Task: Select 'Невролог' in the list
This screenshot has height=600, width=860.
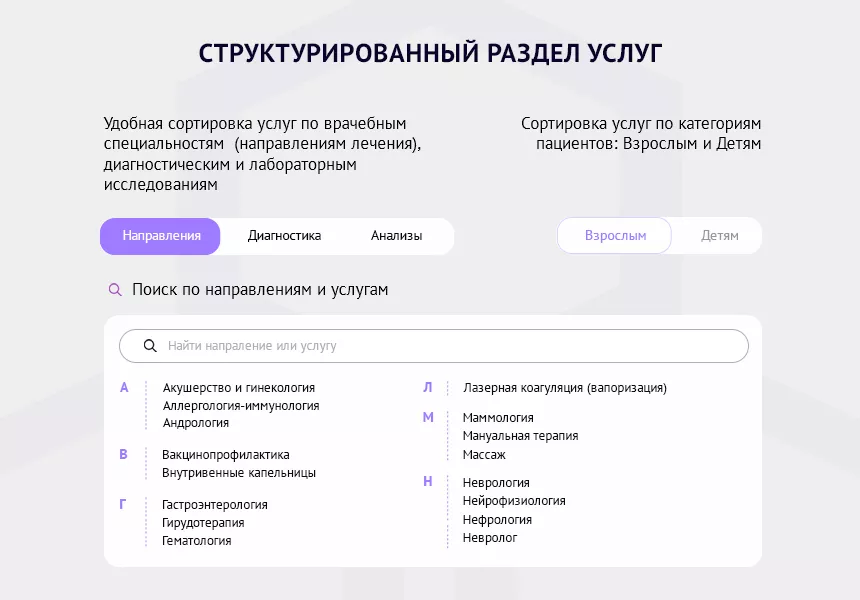Action: click(490, 538)
